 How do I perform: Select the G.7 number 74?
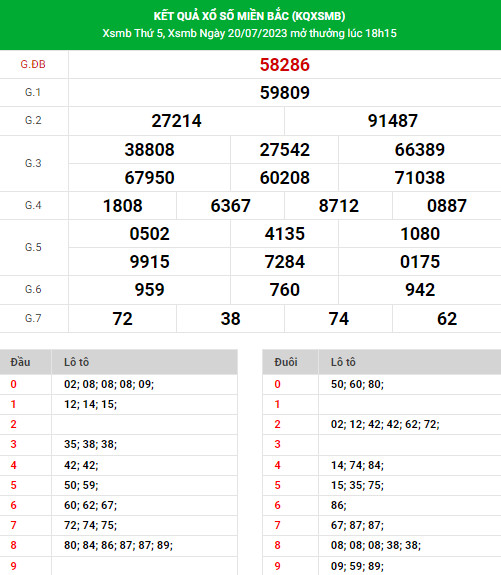tap(339, 318)
